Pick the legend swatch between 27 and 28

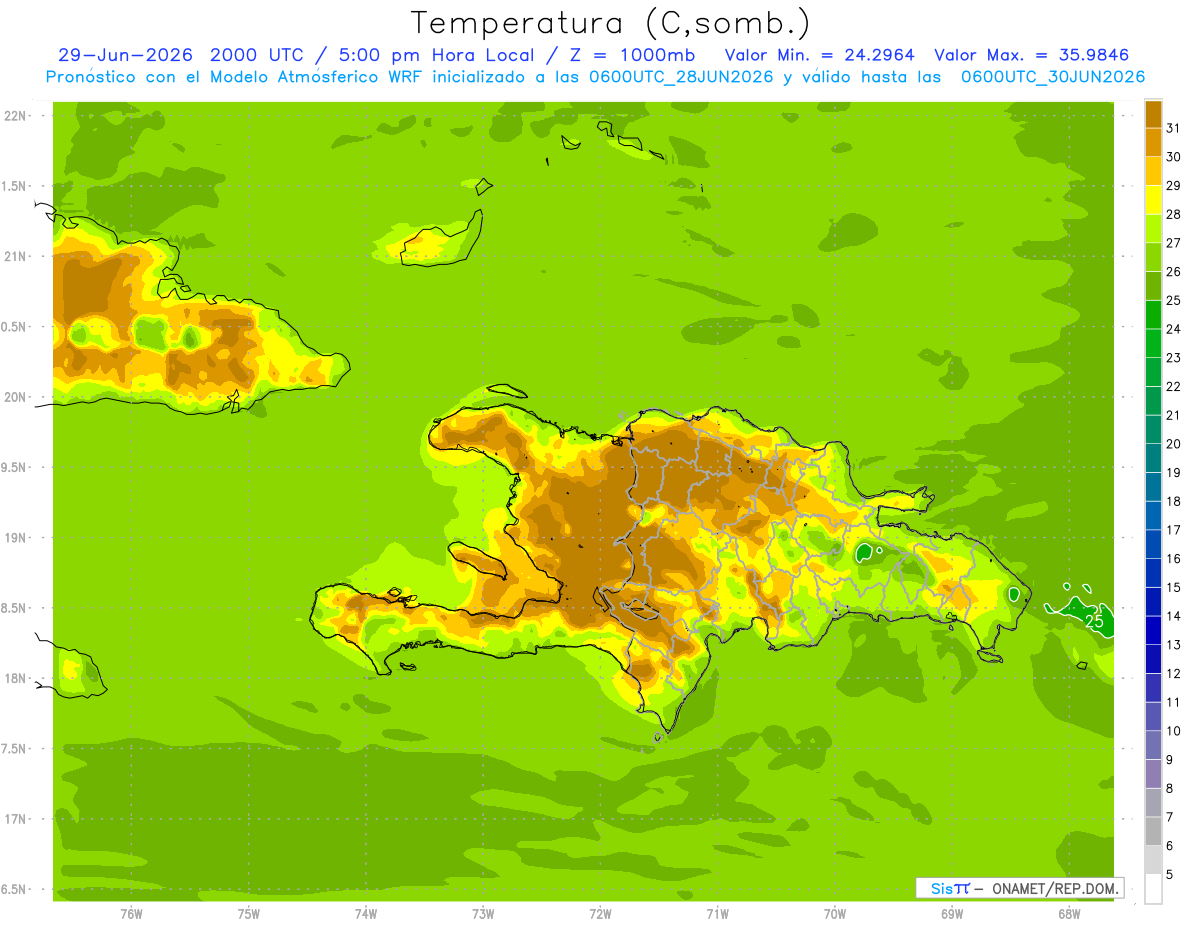[1153, 228]
